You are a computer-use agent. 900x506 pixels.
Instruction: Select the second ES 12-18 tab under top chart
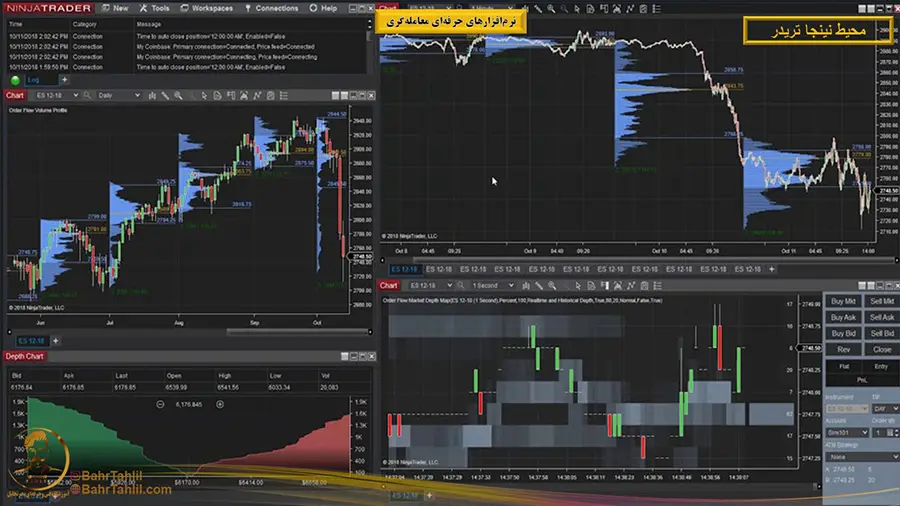(x=439, y=269)
